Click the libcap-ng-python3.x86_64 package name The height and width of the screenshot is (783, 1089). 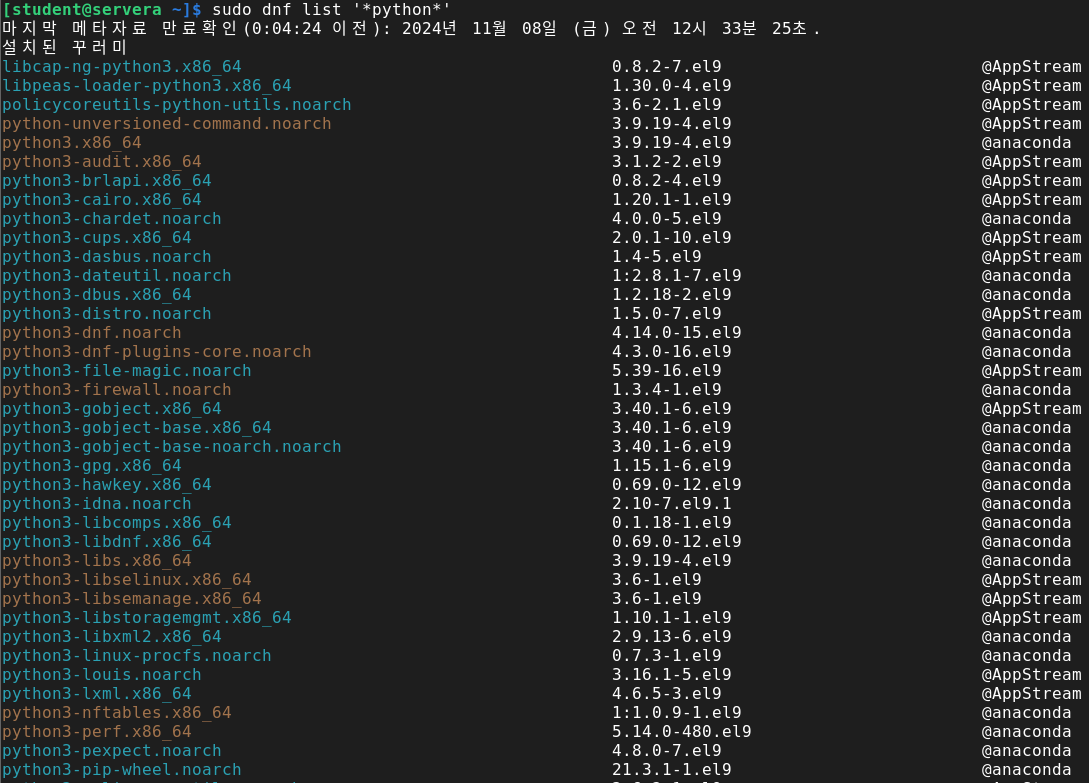(x=122, y=67)
